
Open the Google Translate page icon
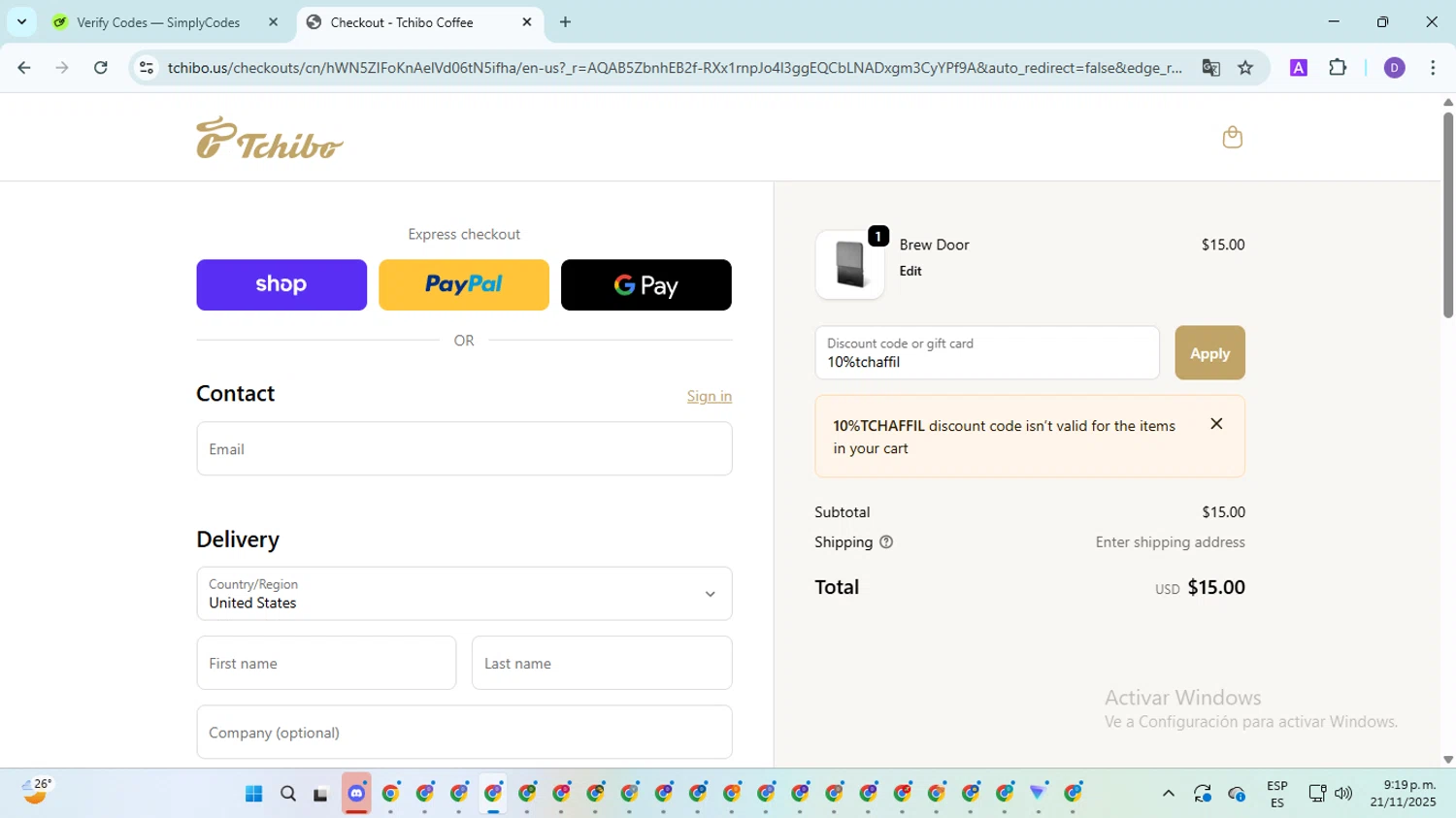1210,68
